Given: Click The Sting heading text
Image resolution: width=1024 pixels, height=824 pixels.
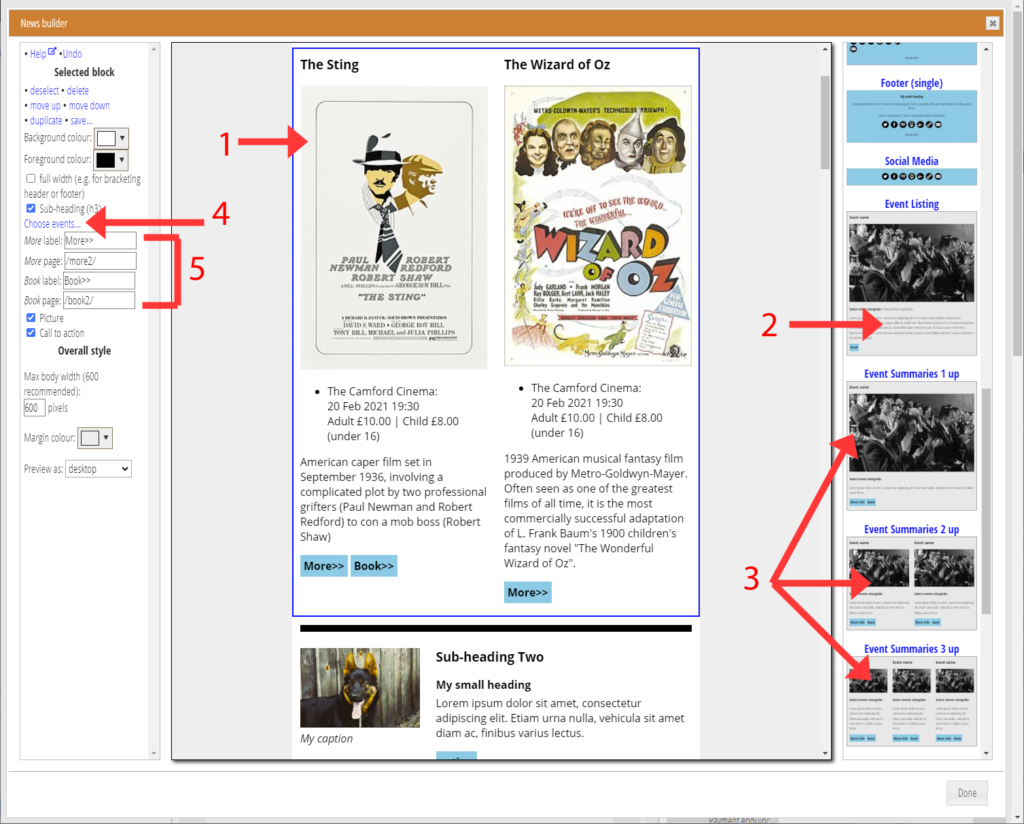Looking at the screenshot, I should tap(330, 65).
